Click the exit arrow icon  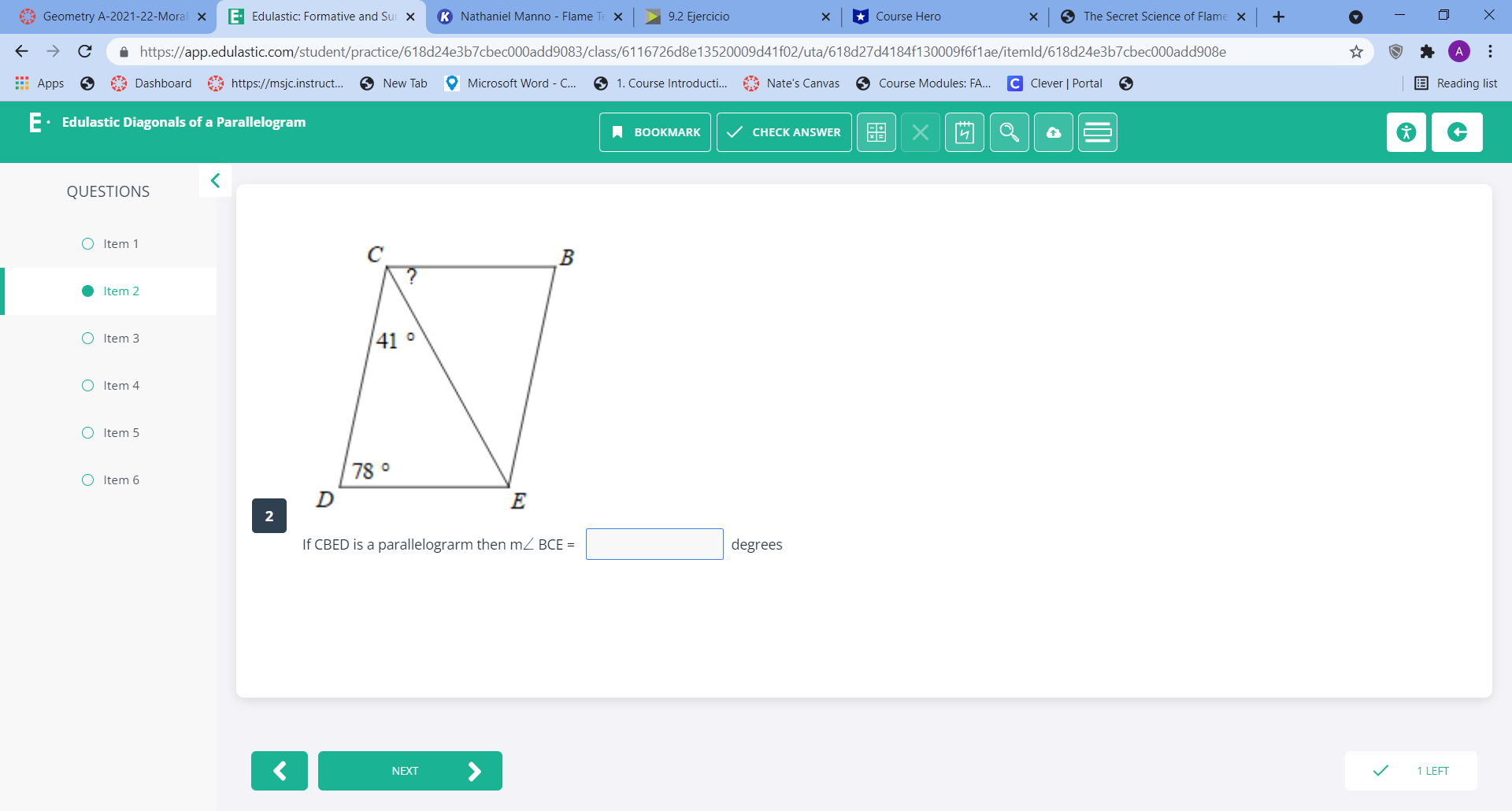(1458, 131)
